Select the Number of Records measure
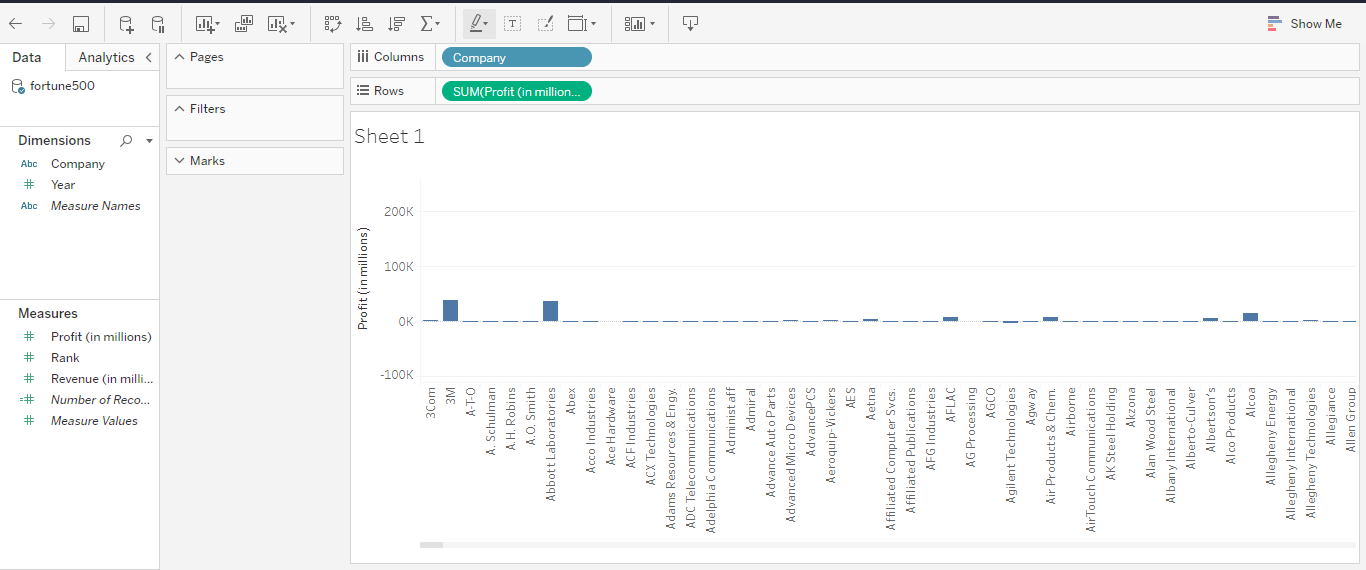This screenshot has height=570, width=1366. pyautogui.click(x=100, y=400)
